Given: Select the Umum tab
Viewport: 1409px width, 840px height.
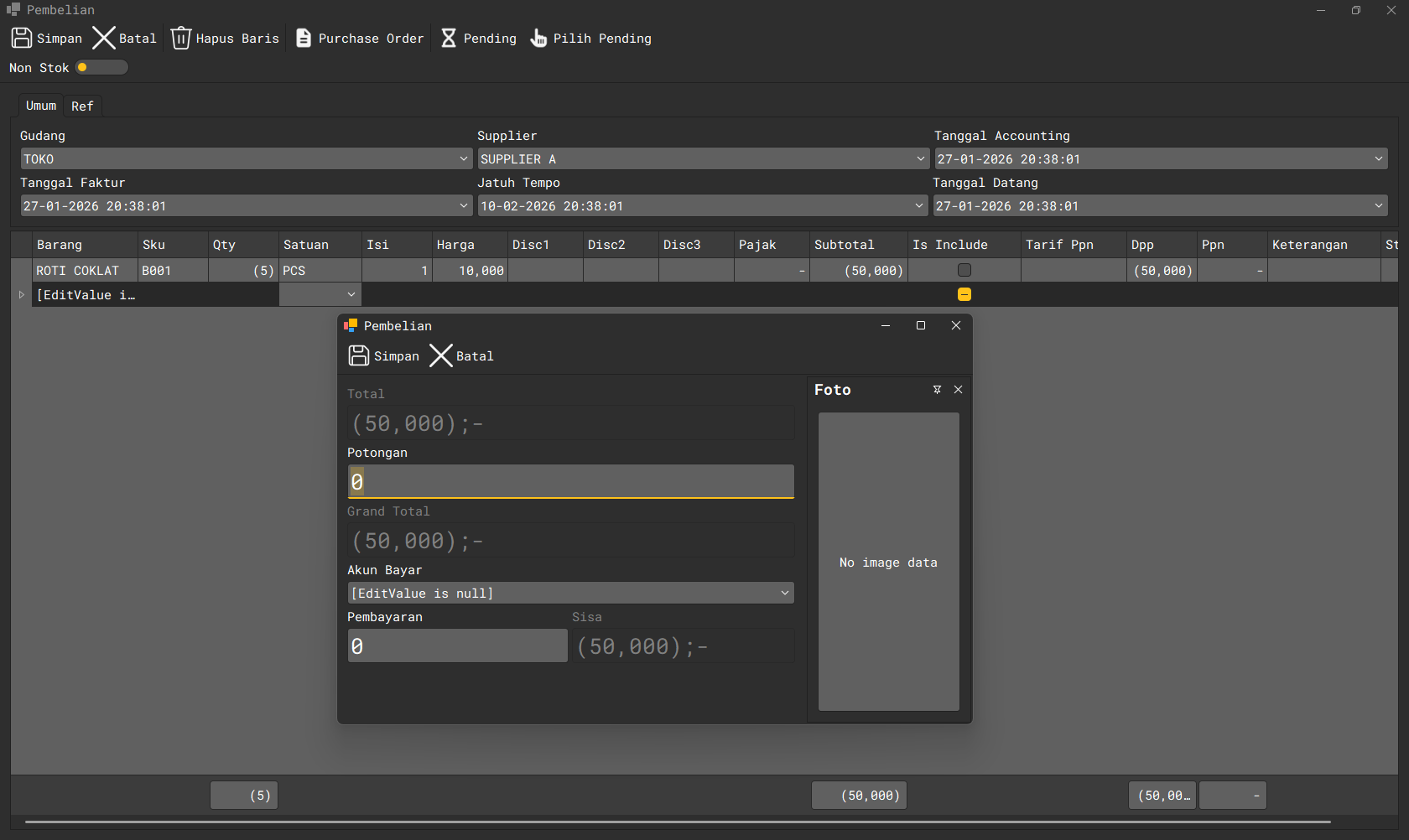Looking at the screenshot, I should click(41, 106).
